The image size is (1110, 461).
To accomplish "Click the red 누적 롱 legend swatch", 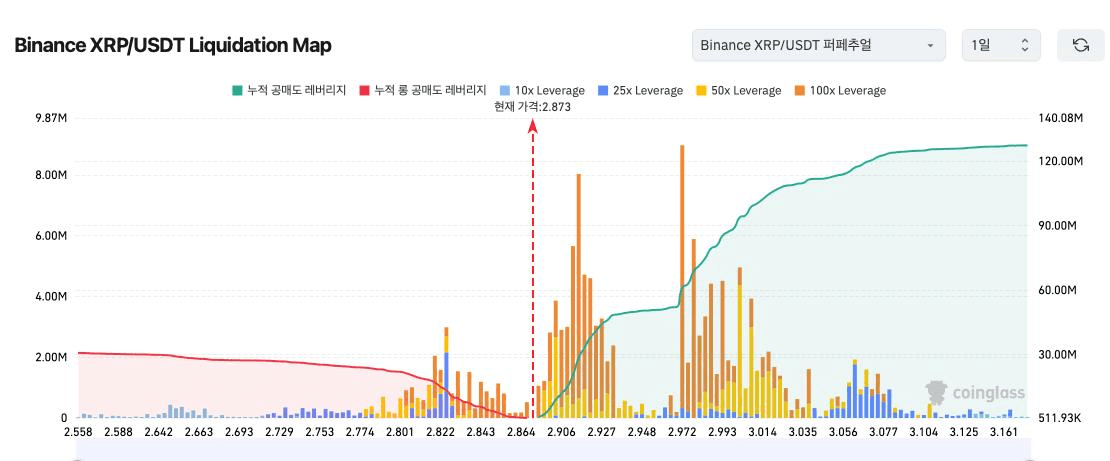I will [x=365, y=91].
